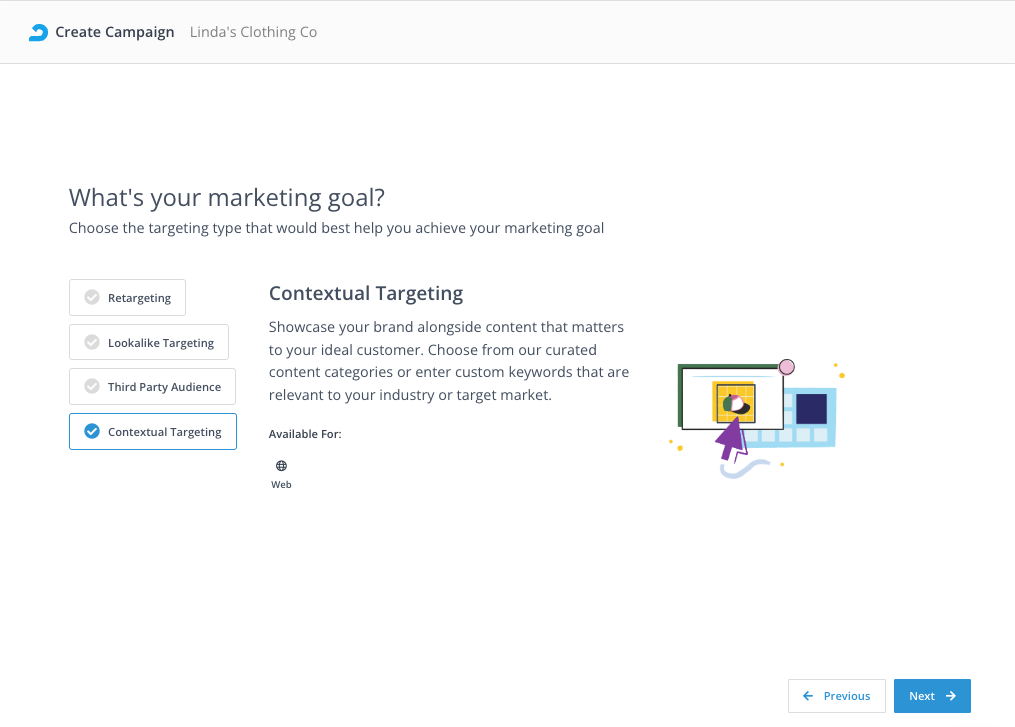Click the gray checkmark icon beside Lookalike Targeting

(92, 342)
